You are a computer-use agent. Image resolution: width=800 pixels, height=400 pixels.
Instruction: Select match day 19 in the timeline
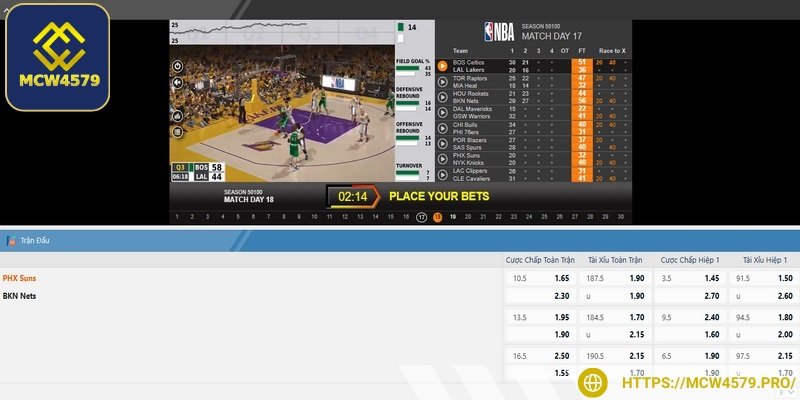[453, 217]
